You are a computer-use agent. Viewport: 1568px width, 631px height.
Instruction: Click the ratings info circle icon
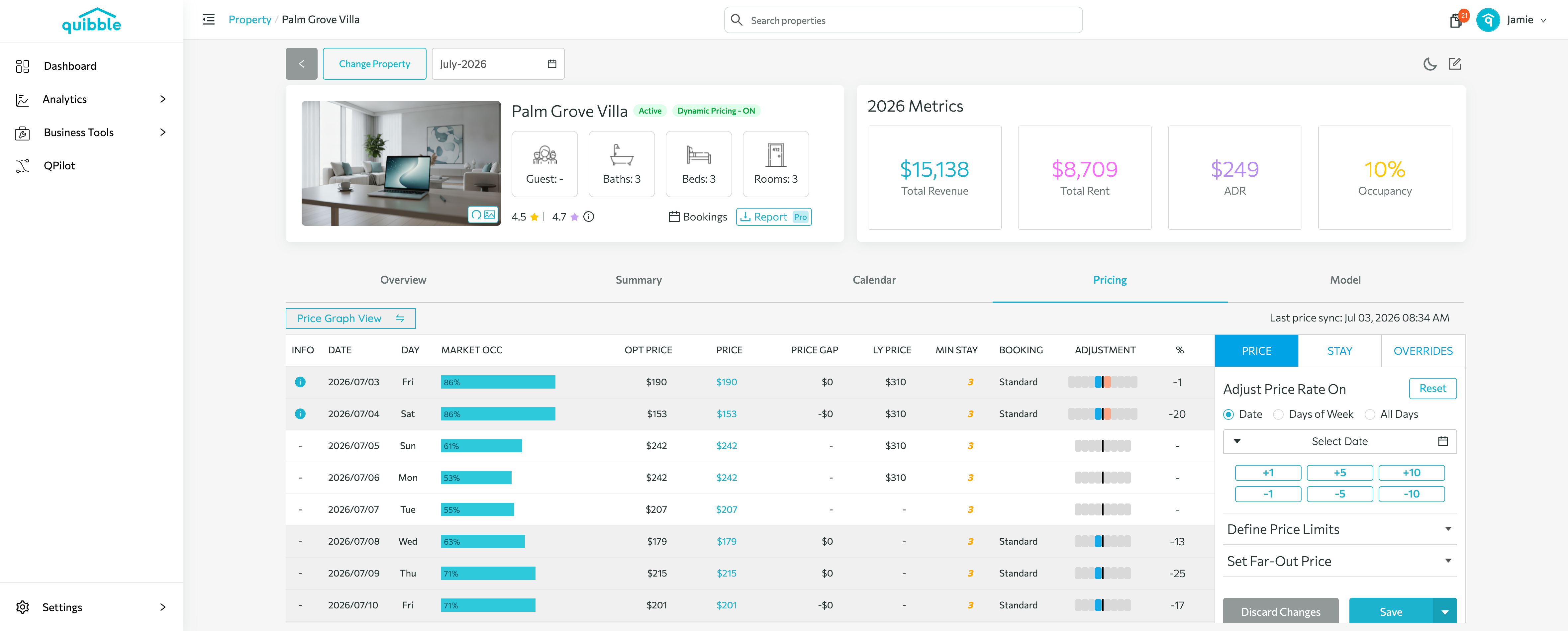(x=589, y=217)
